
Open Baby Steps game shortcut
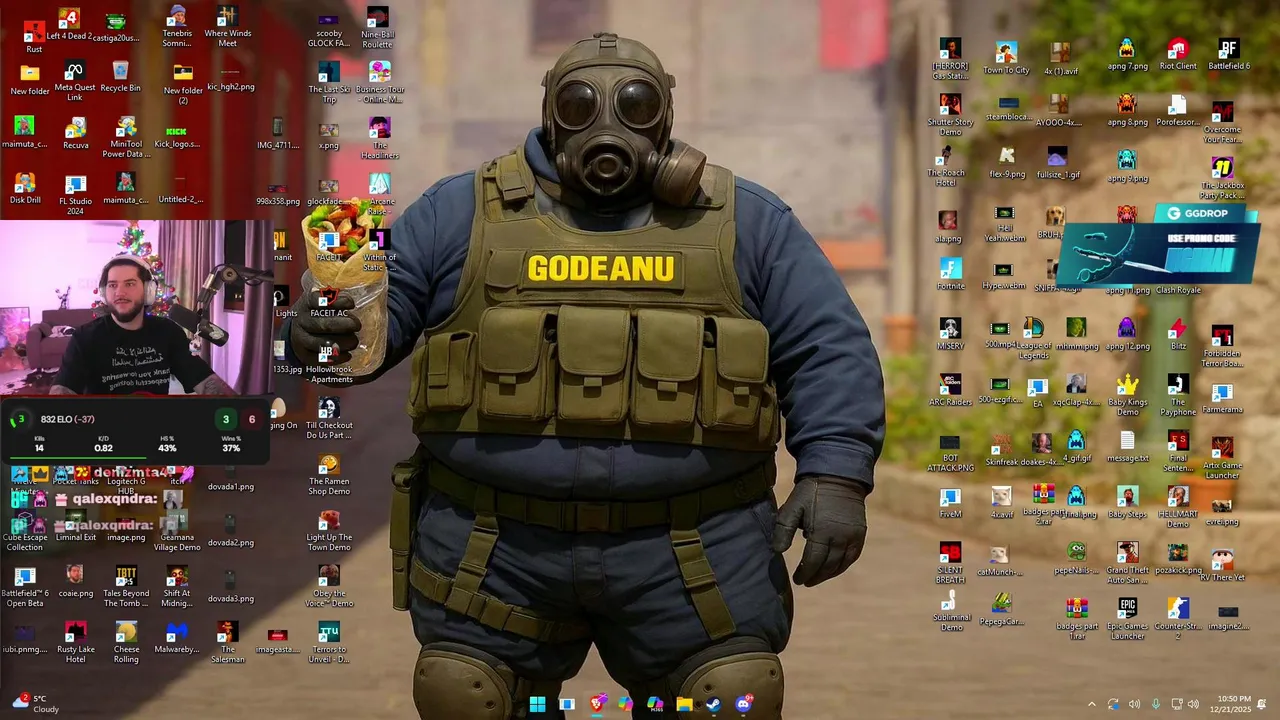click(1128, 502)
